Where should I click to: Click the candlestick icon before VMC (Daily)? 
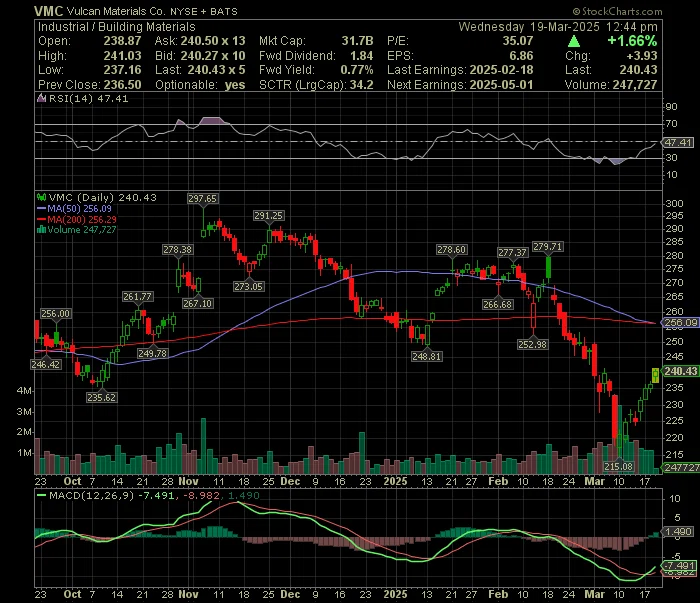point(42,197)
